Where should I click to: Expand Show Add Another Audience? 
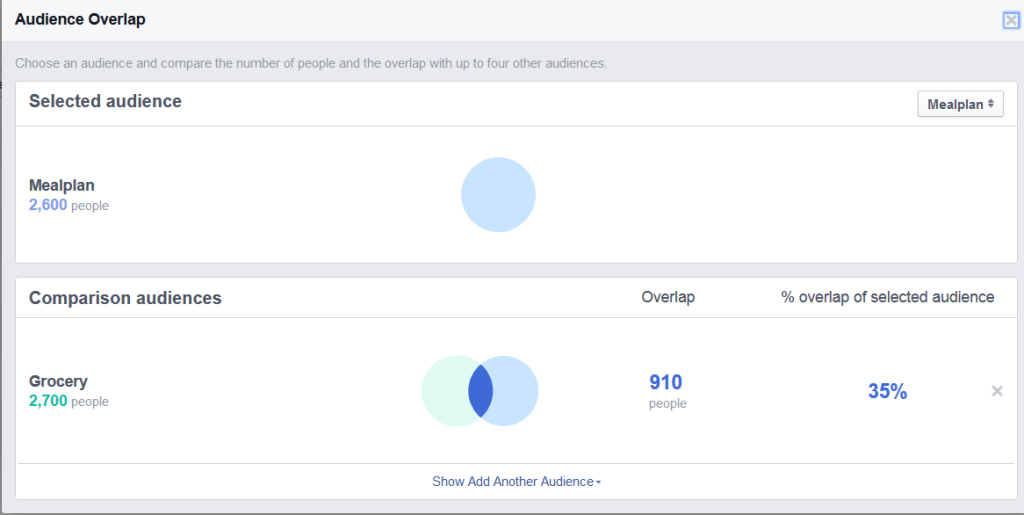[x=517, y=482]
